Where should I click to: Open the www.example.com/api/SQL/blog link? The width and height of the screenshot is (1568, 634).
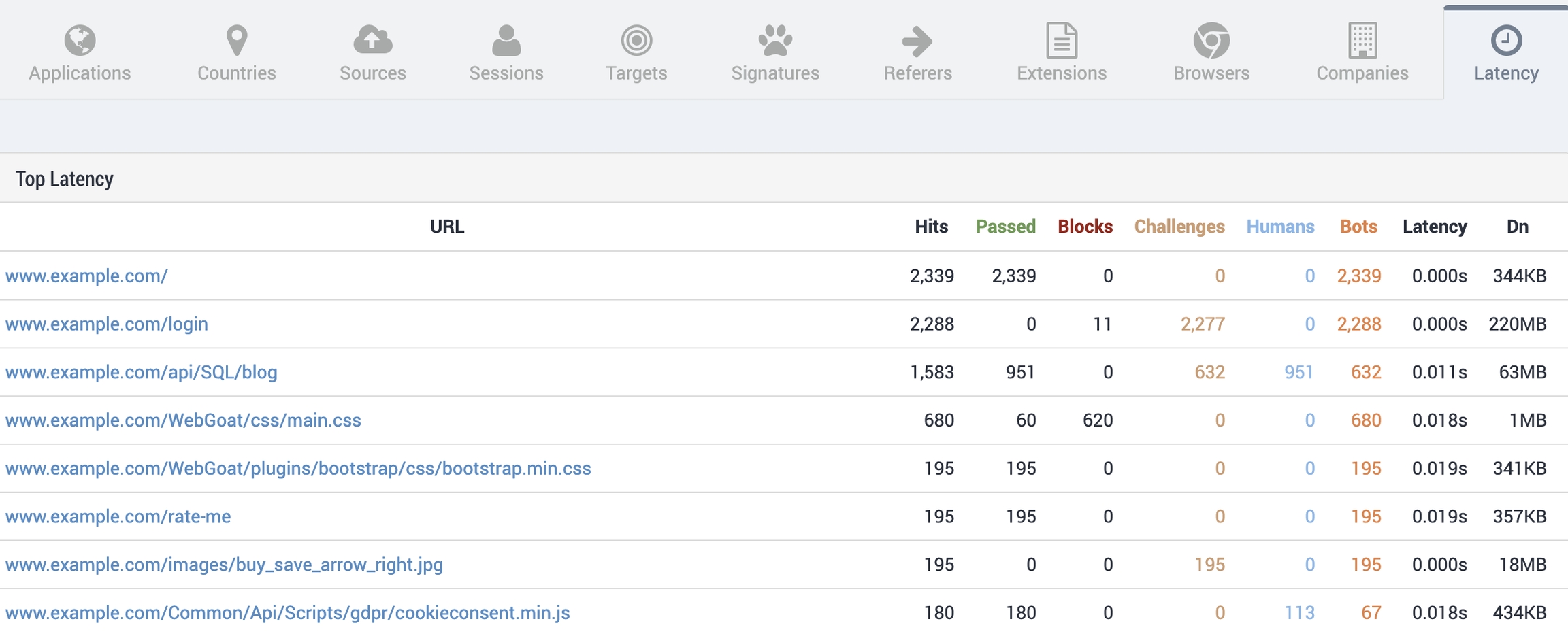(142, 372)
